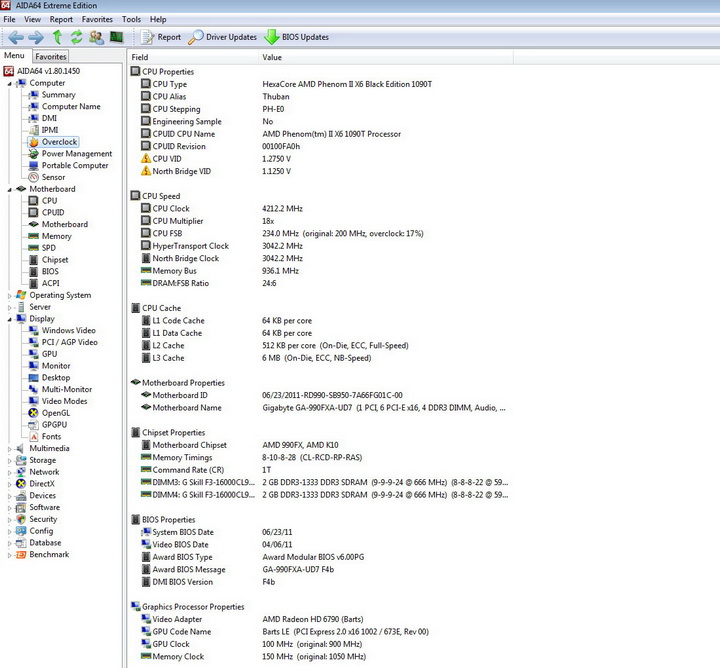Click the CPU icon under Motherboard
This screenshot has height=668, width=720.
pos(33,201)
